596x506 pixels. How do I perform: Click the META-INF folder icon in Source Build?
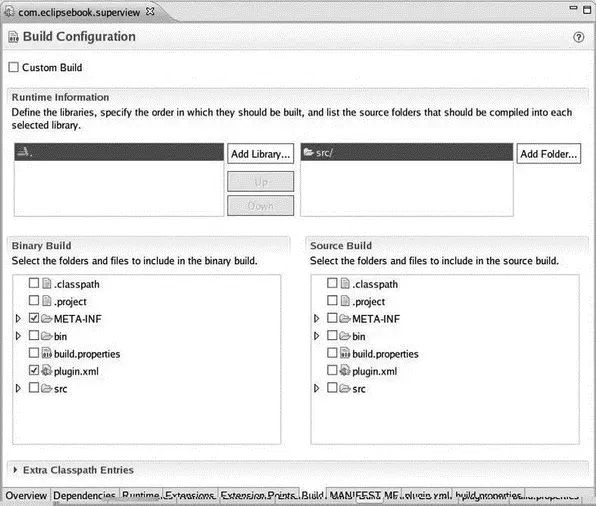pyautogui.click(x=345, y=318)
